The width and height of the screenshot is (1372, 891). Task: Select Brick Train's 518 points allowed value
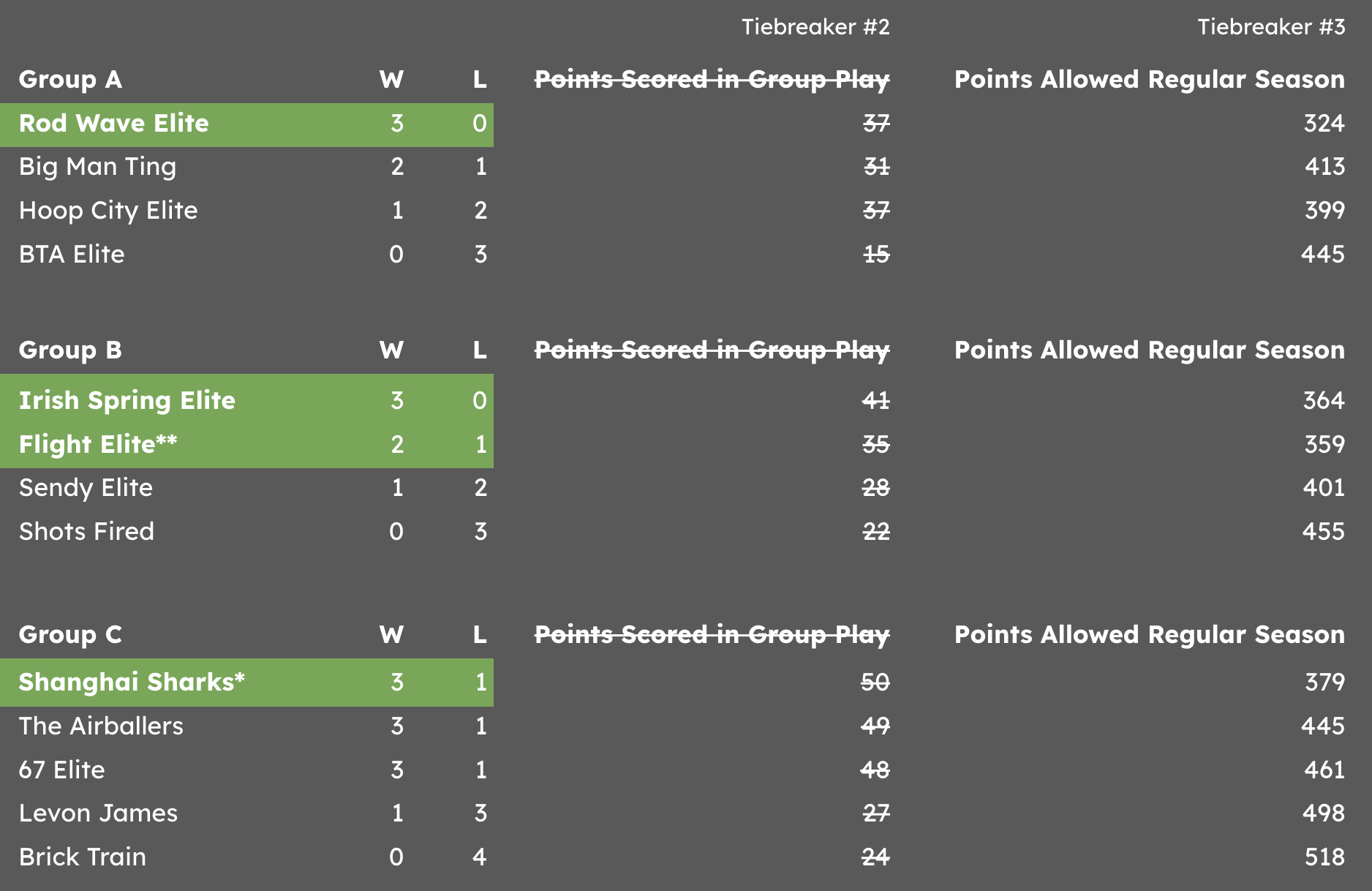point(1324,857)
